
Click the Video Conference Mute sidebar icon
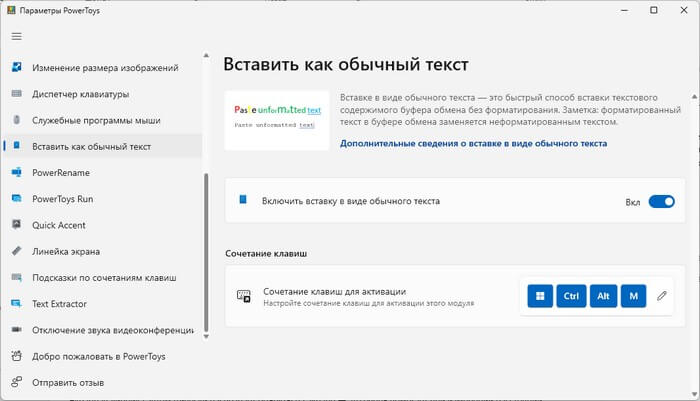[17, 330]
